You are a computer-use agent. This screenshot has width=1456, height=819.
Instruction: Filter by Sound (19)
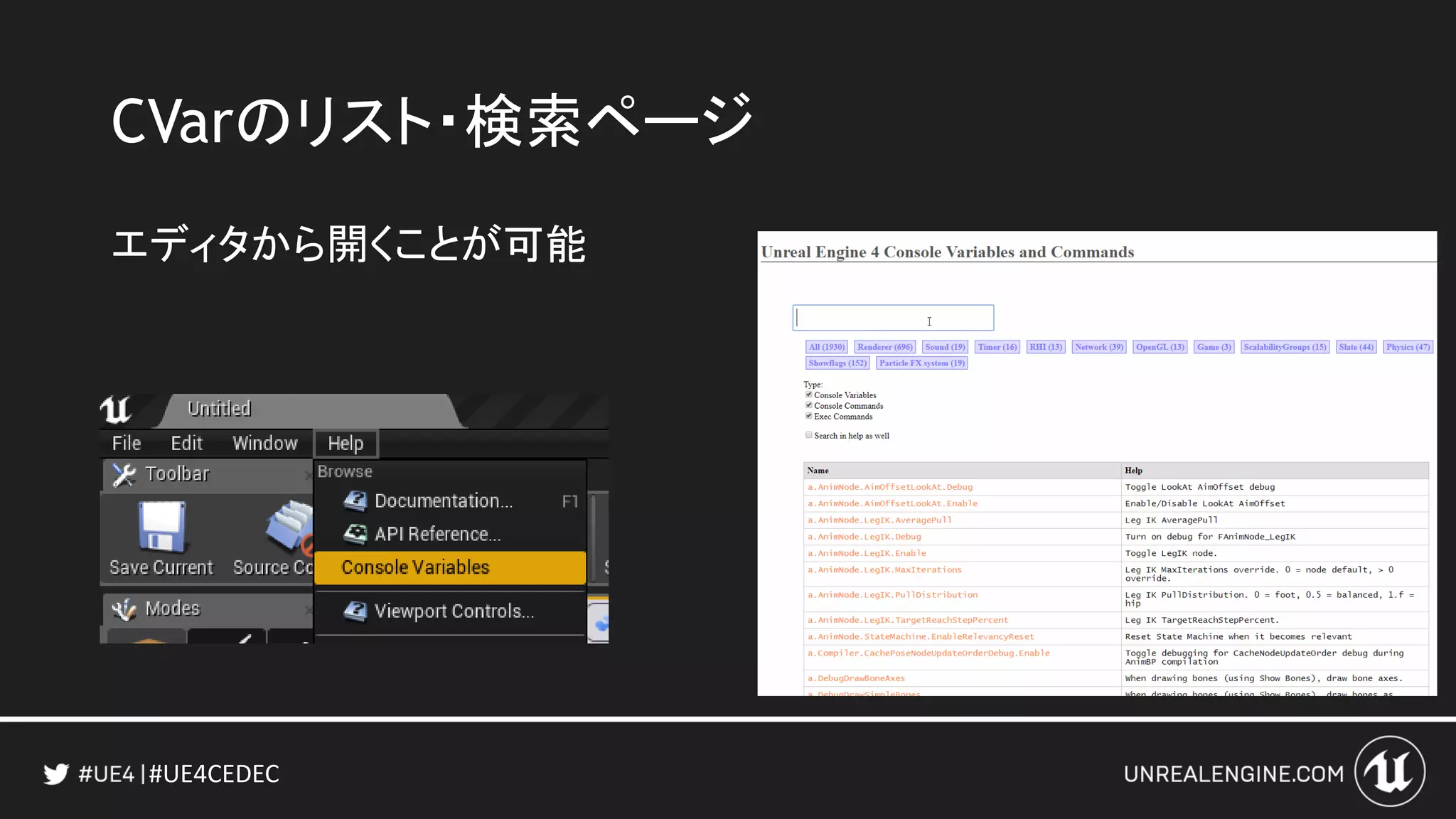click(945, 347)
